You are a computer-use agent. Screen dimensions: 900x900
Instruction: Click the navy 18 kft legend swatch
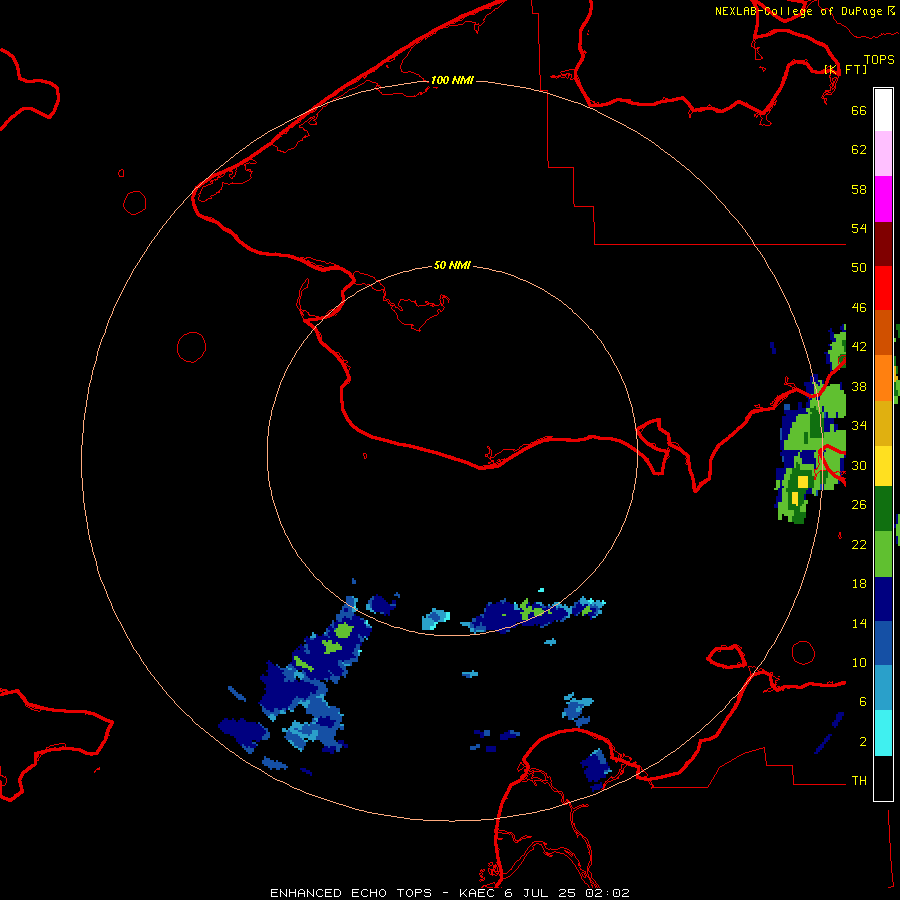click(883, 599)
